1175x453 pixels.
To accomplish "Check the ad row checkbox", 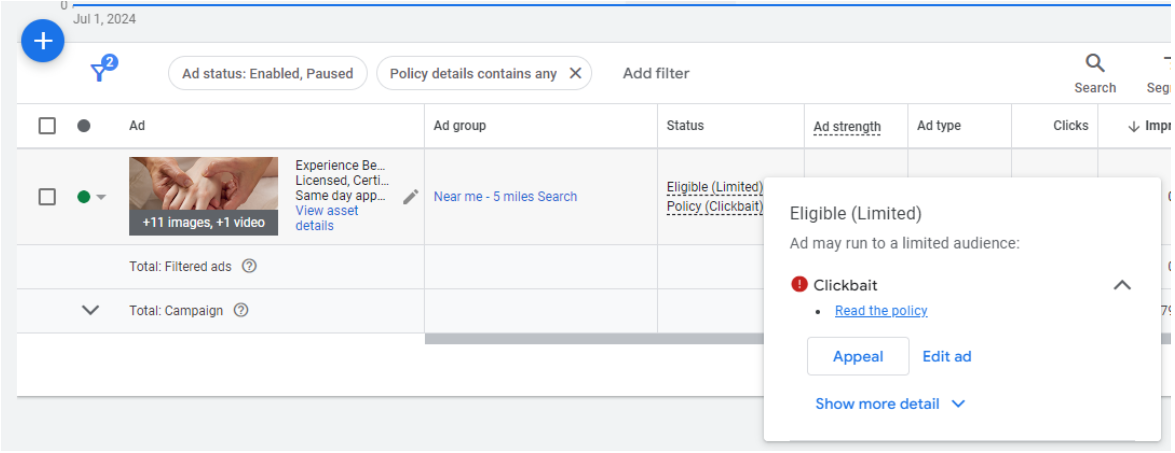I will coord(47,197).
